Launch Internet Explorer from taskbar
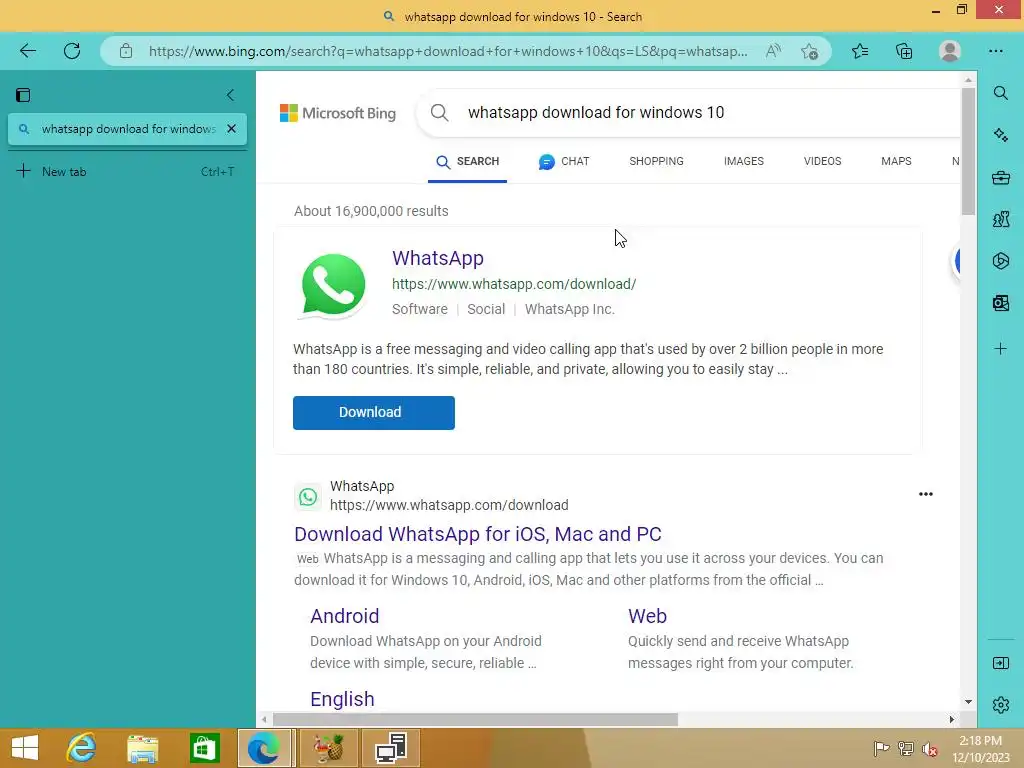 (82, 748)
